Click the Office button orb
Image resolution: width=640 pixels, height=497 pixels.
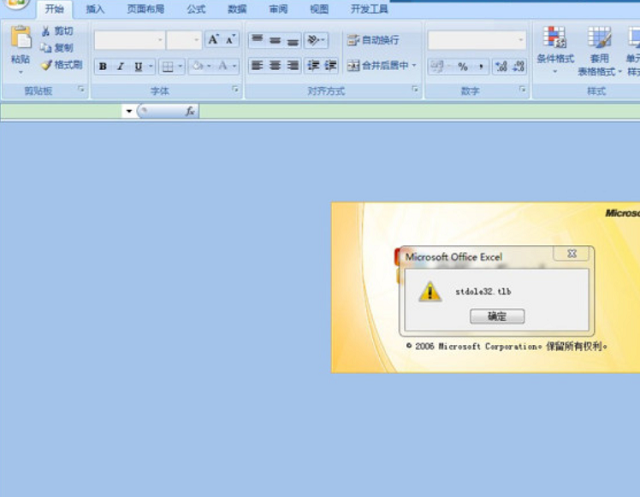click(16, 3)
